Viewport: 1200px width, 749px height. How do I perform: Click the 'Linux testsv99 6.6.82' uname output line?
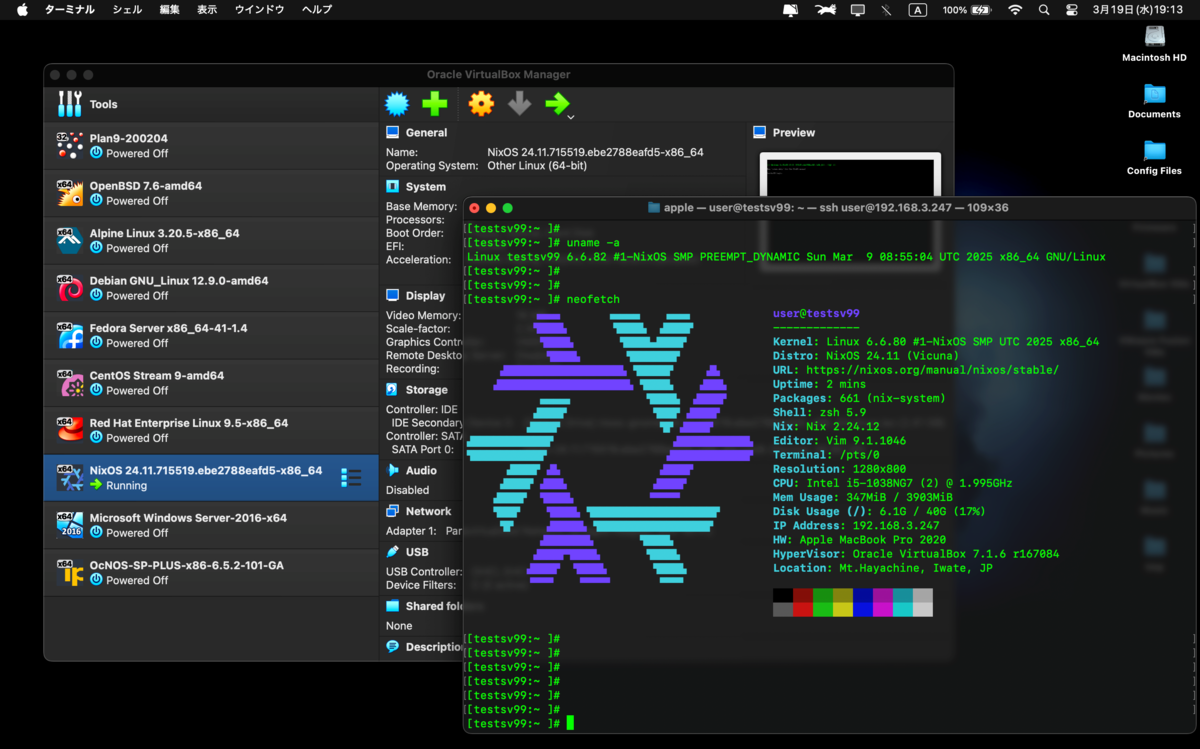point(786,257)
